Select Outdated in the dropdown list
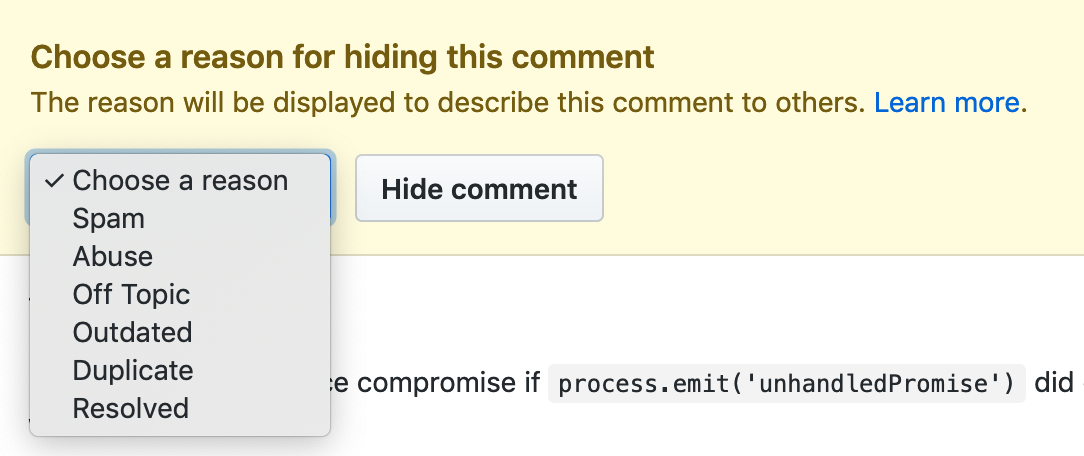Viewport: 1084px width, 456px height. pos(132,333)
